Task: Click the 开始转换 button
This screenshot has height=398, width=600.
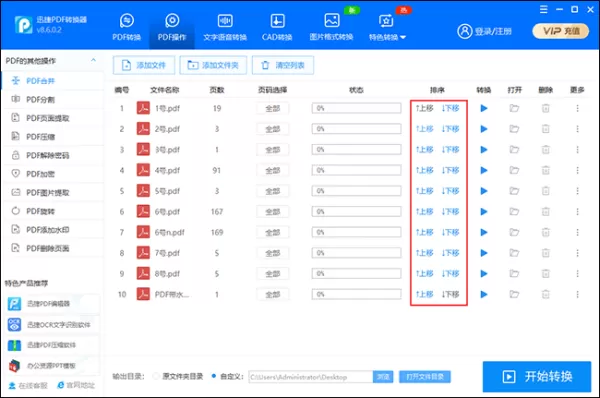Action: click(536, 377)
